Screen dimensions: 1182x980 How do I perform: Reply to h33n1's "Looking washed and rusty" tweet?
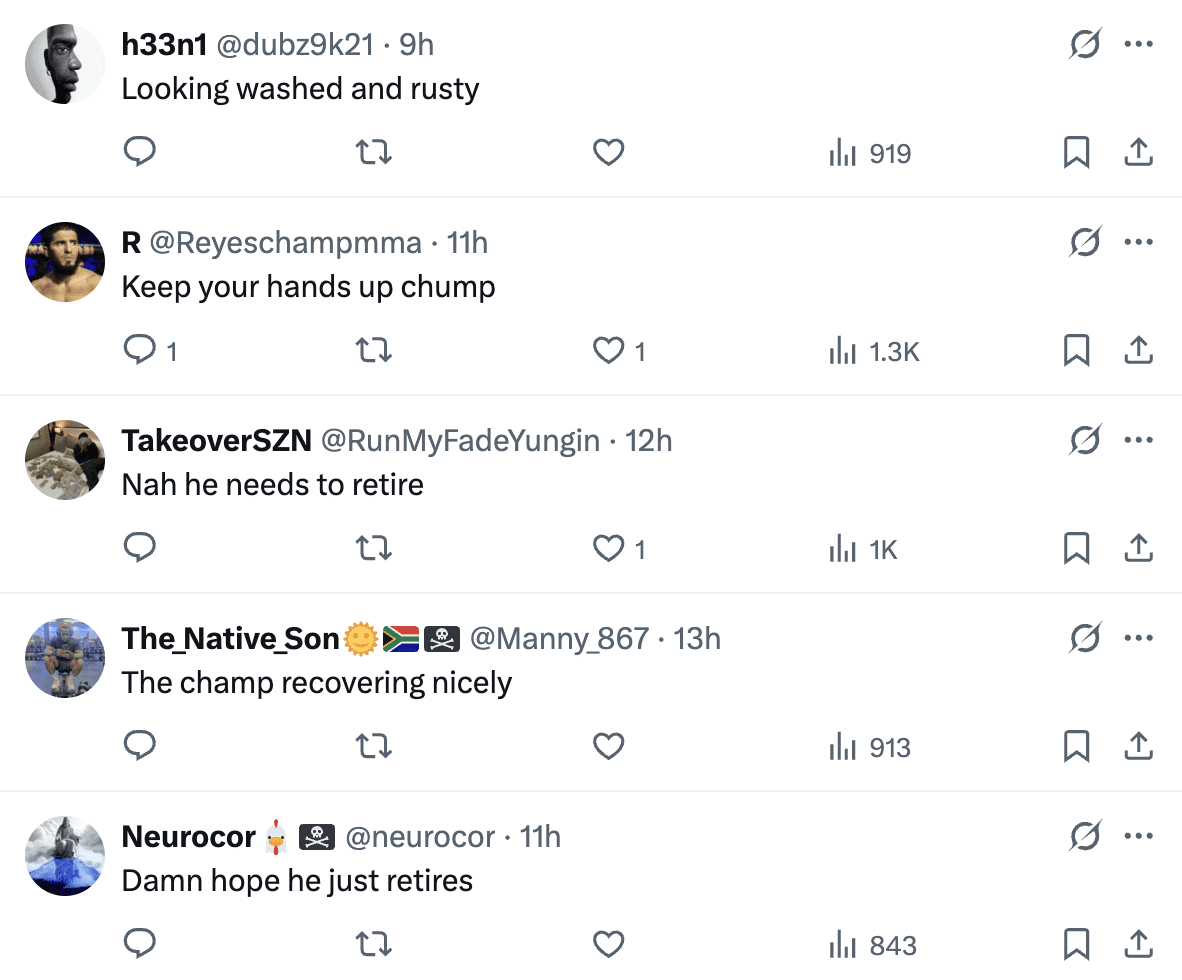point(139,152)
